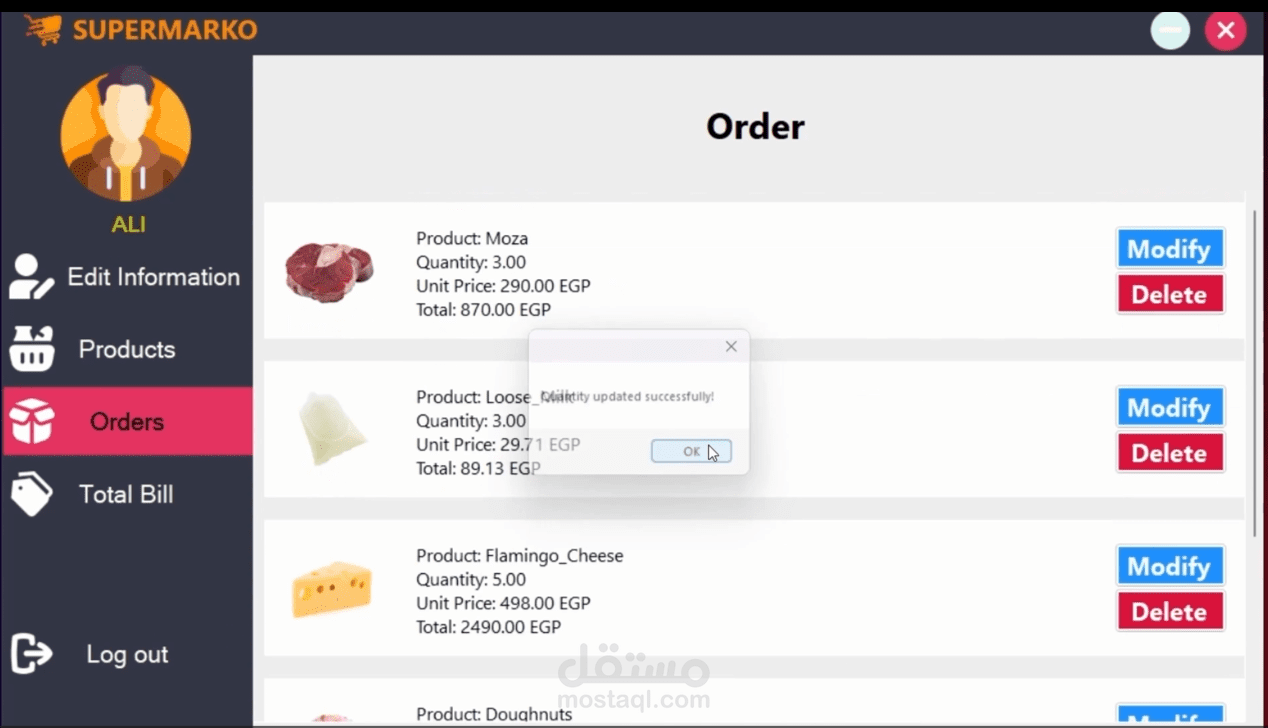The image size is (1268, 728).
Task: Click the Flamingo_Cheese product image
Action: 332,588
